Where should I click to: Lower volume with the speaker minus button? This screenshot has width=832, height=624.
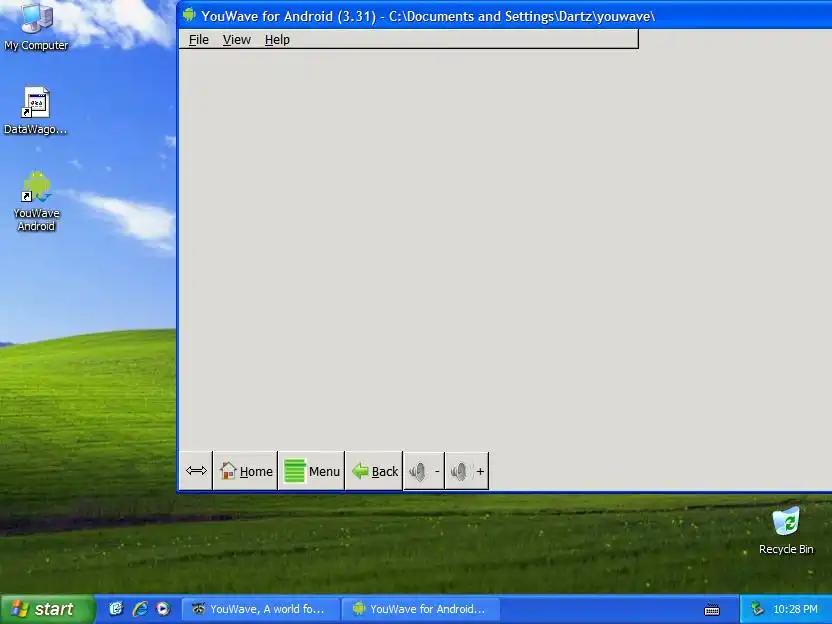coord(424,471)
